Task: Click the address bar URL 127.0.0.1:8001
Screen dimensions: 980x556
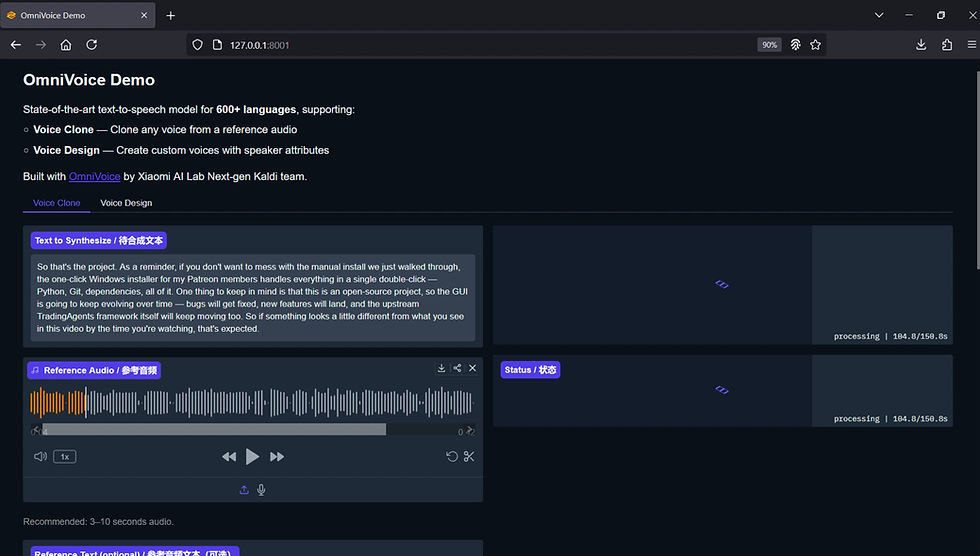Action: coord(259,45)
